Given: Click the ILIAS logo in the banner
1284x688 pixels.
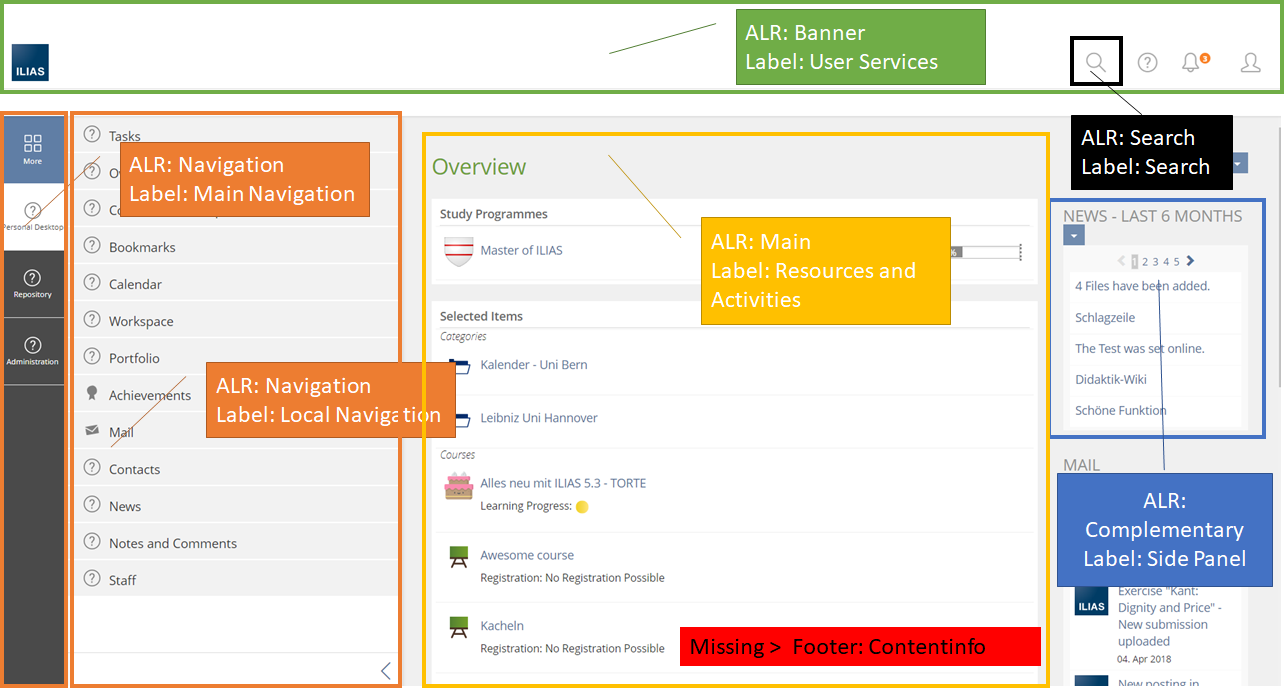Looking at the screenshot, I should pos(30,63).
